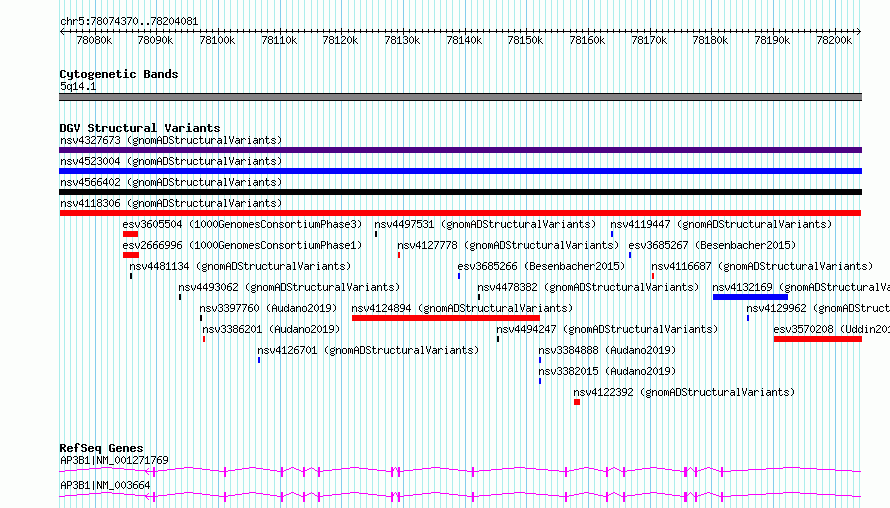Image resolution: width=890 pixels, height=508 pixels.
Task: Open the nsv4481134 variant label
Action: pyautogui.click(x=240, y=266)
